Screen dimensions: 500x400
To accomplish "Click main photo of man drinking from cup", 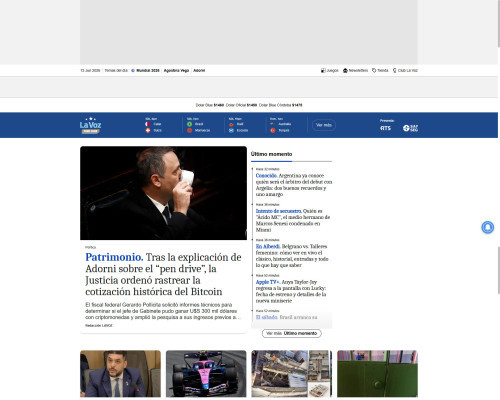I will click(163, 193).
